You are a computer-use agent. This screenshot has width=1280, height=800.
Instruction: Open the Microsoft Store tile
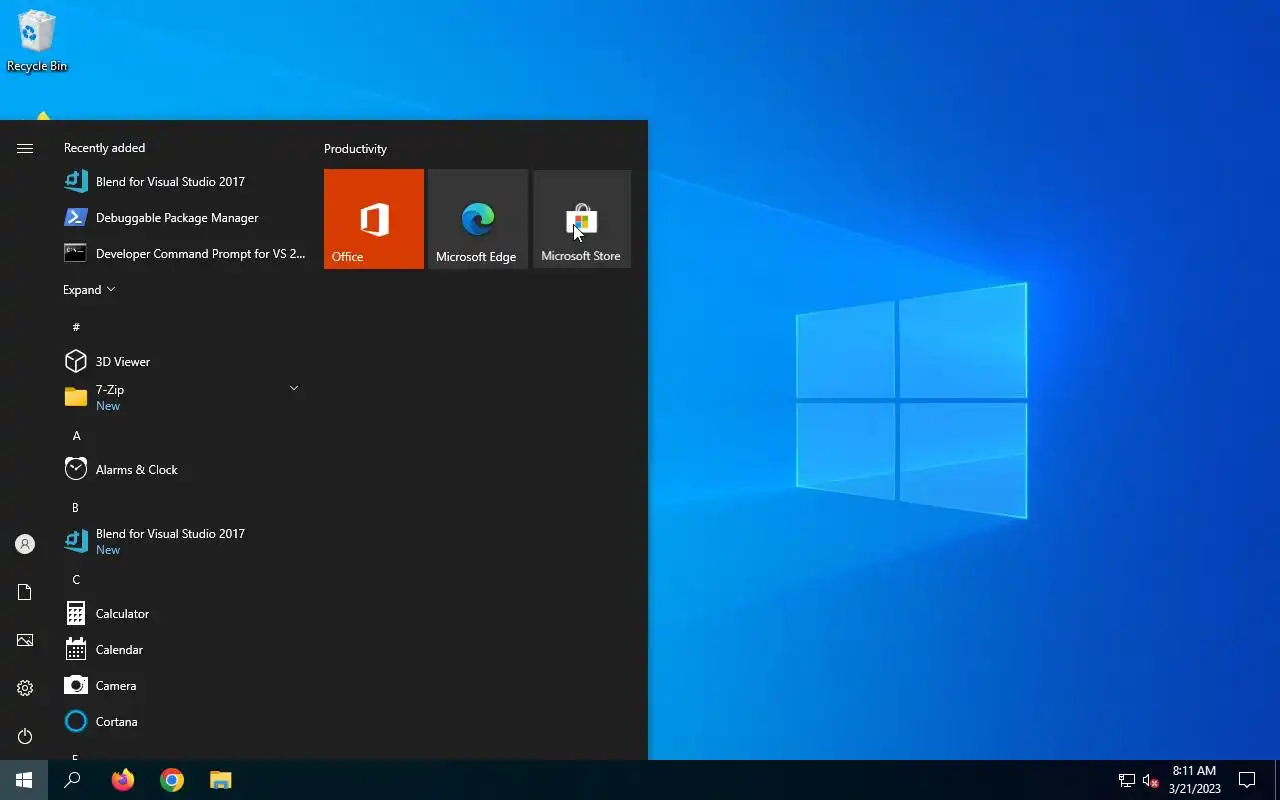click(582, 219)
